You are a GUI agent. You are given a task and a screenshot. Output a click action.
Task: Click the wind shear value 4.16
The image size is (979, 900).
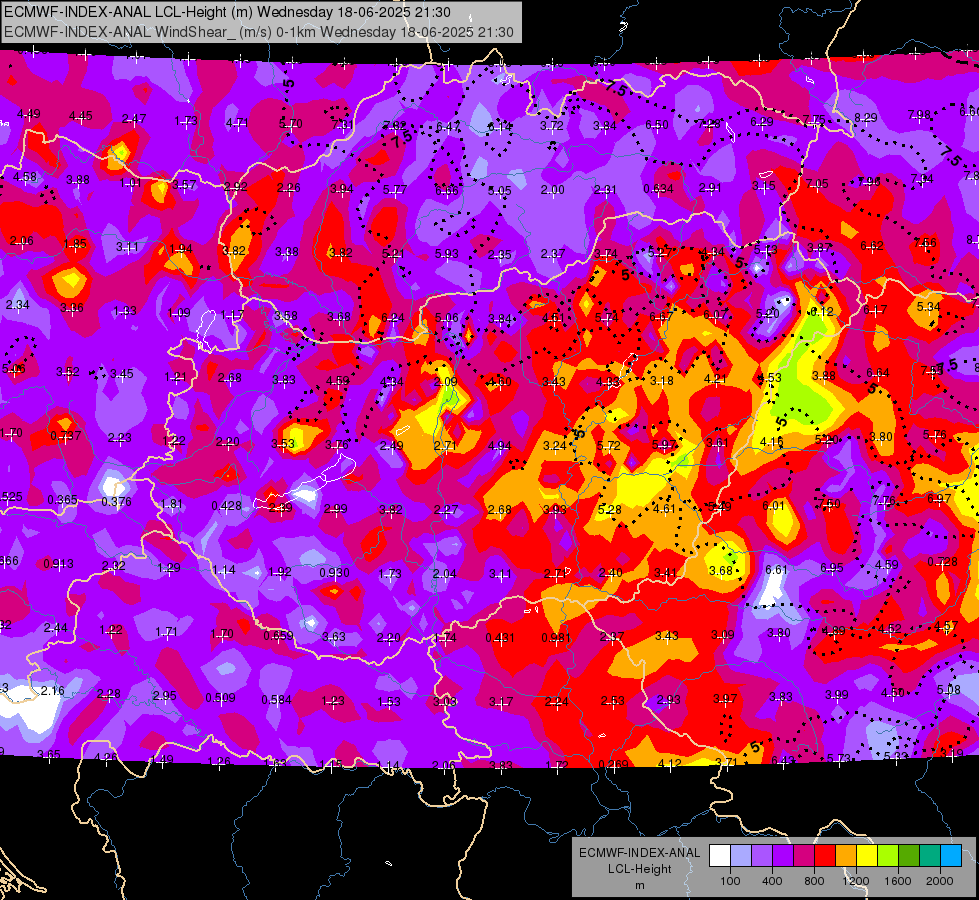click(x=772, y=442)
